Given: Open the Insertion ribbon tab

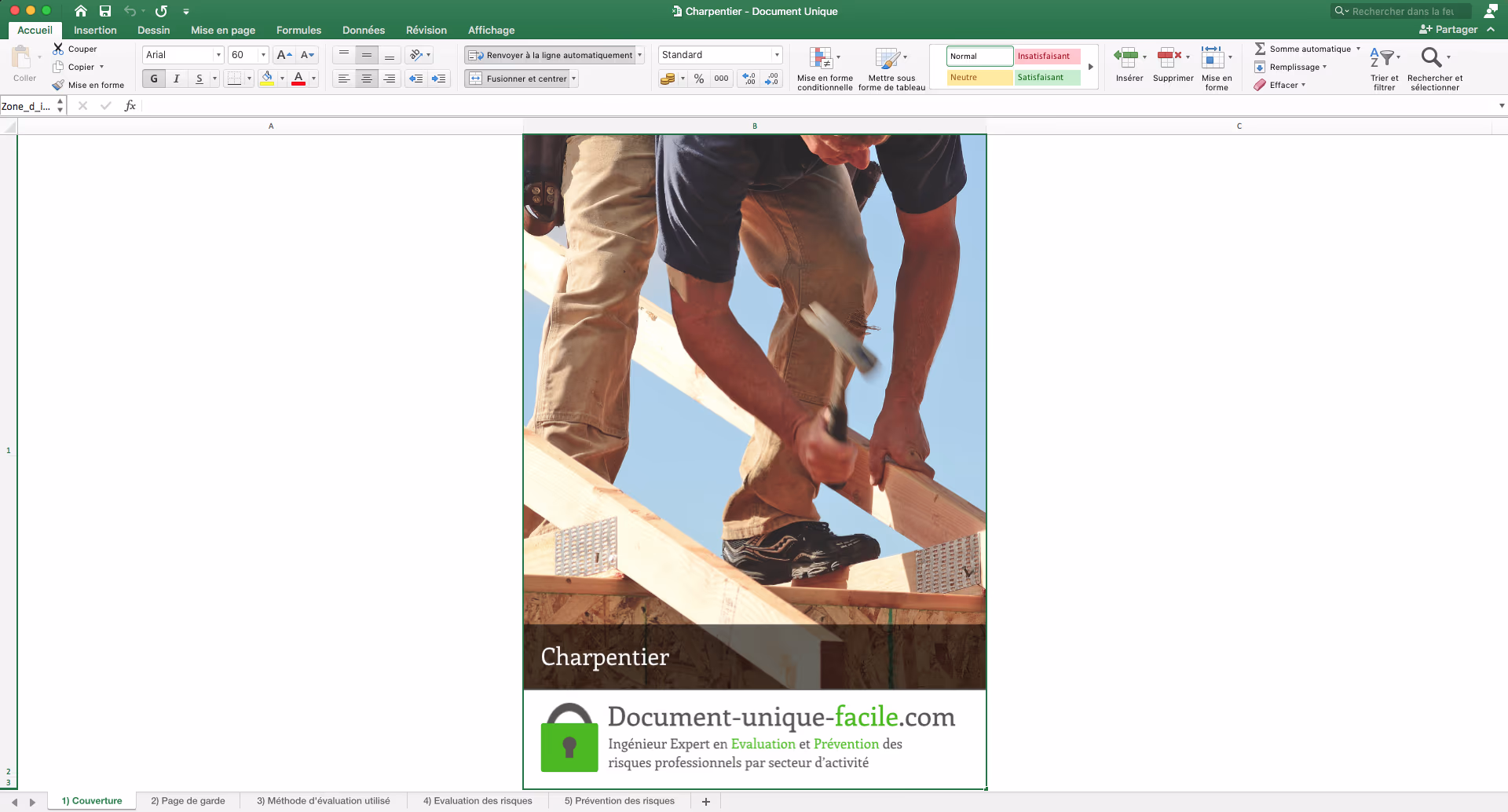Looking at the screenshot, I should [95, 30].
